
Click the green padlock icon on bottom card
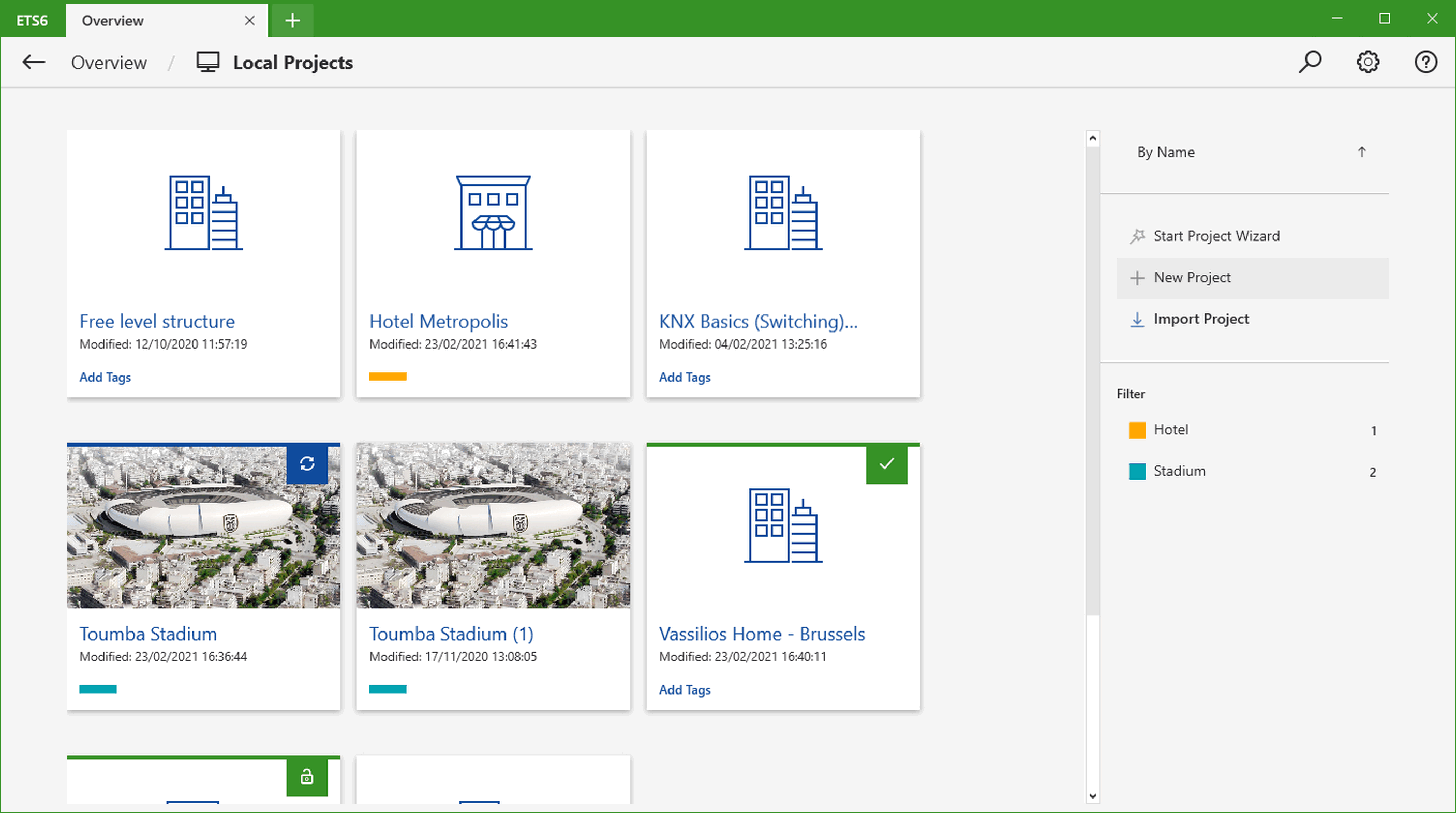pos(307,777)
